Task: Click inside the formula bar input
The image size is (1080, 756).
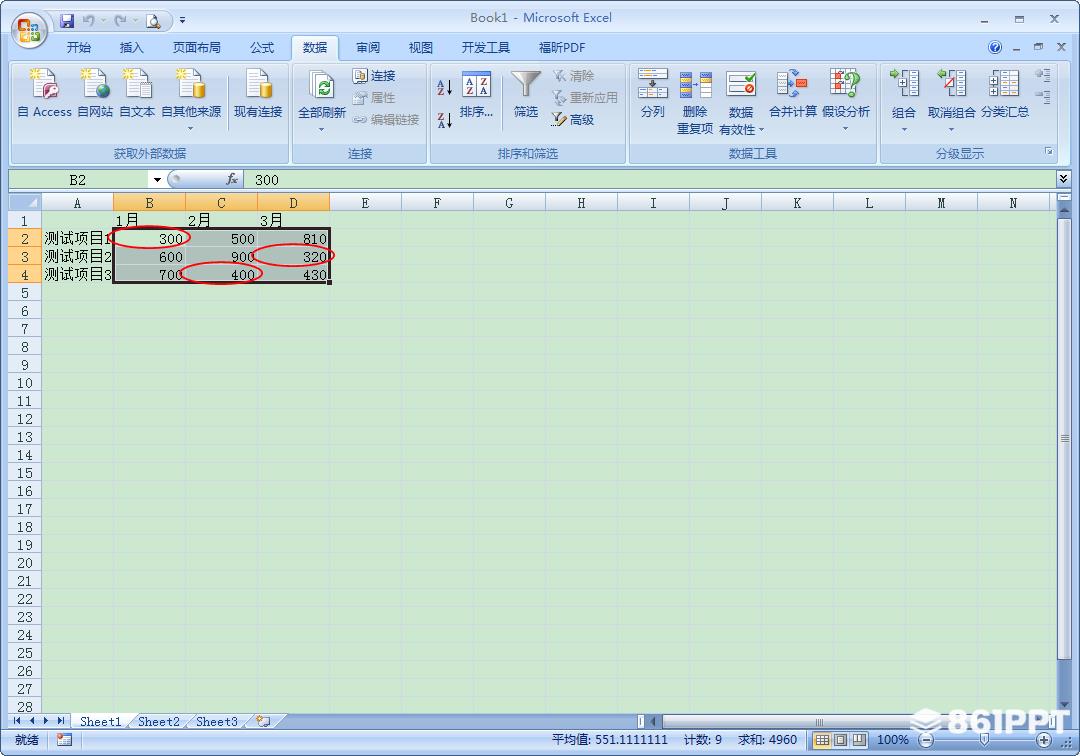Action: pyautogui.click(x=649, y=180)
